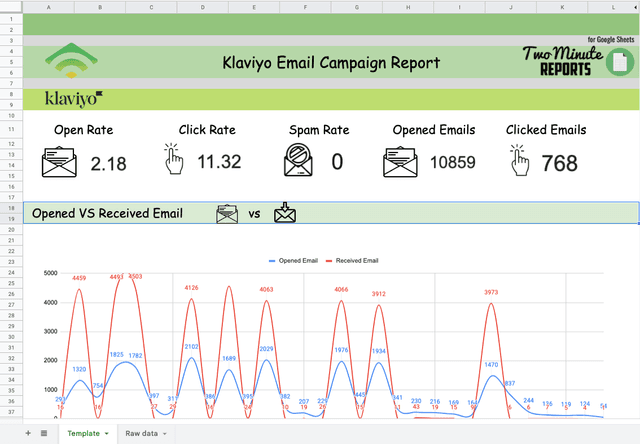Click the blue data label 1320
The width and height of the screenshot is (640, 444).
79,369
